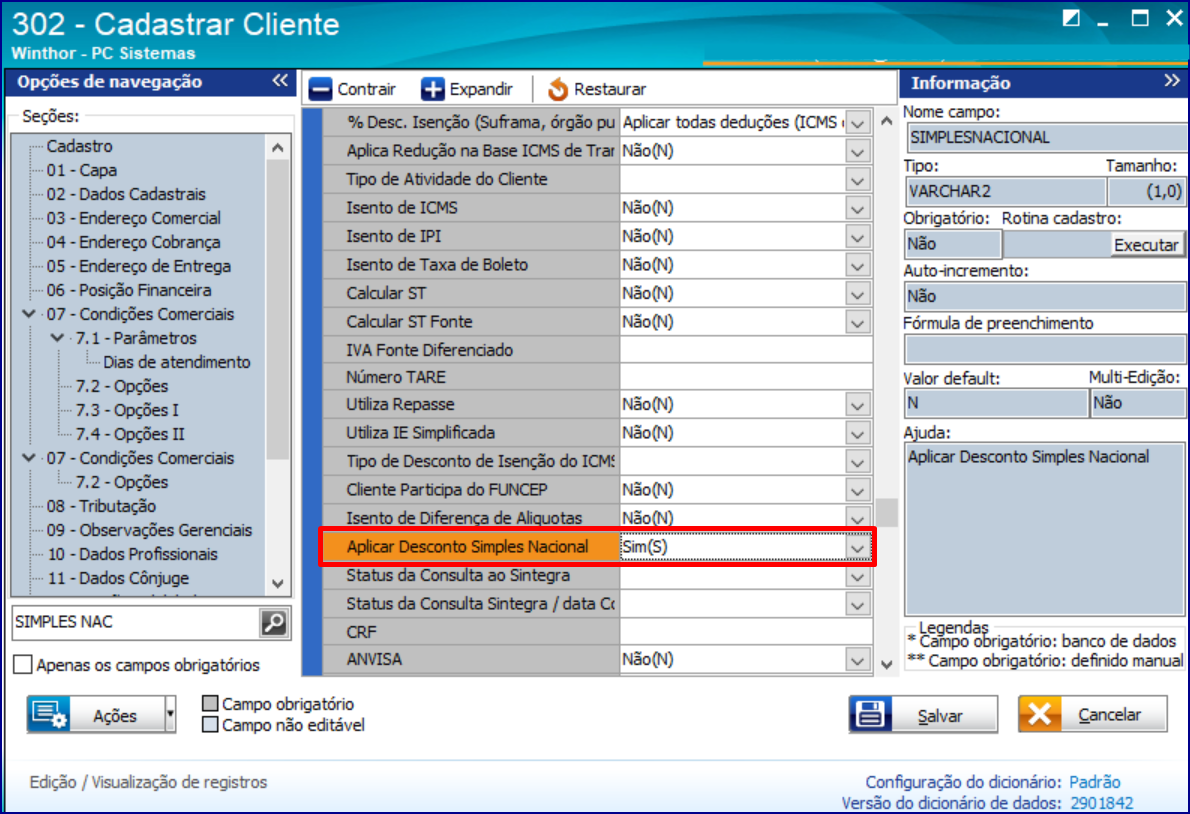Click the Restaurar button
Image resolution: width=1190 pixels, height=814 pixels.
click(x=597, y=89)
